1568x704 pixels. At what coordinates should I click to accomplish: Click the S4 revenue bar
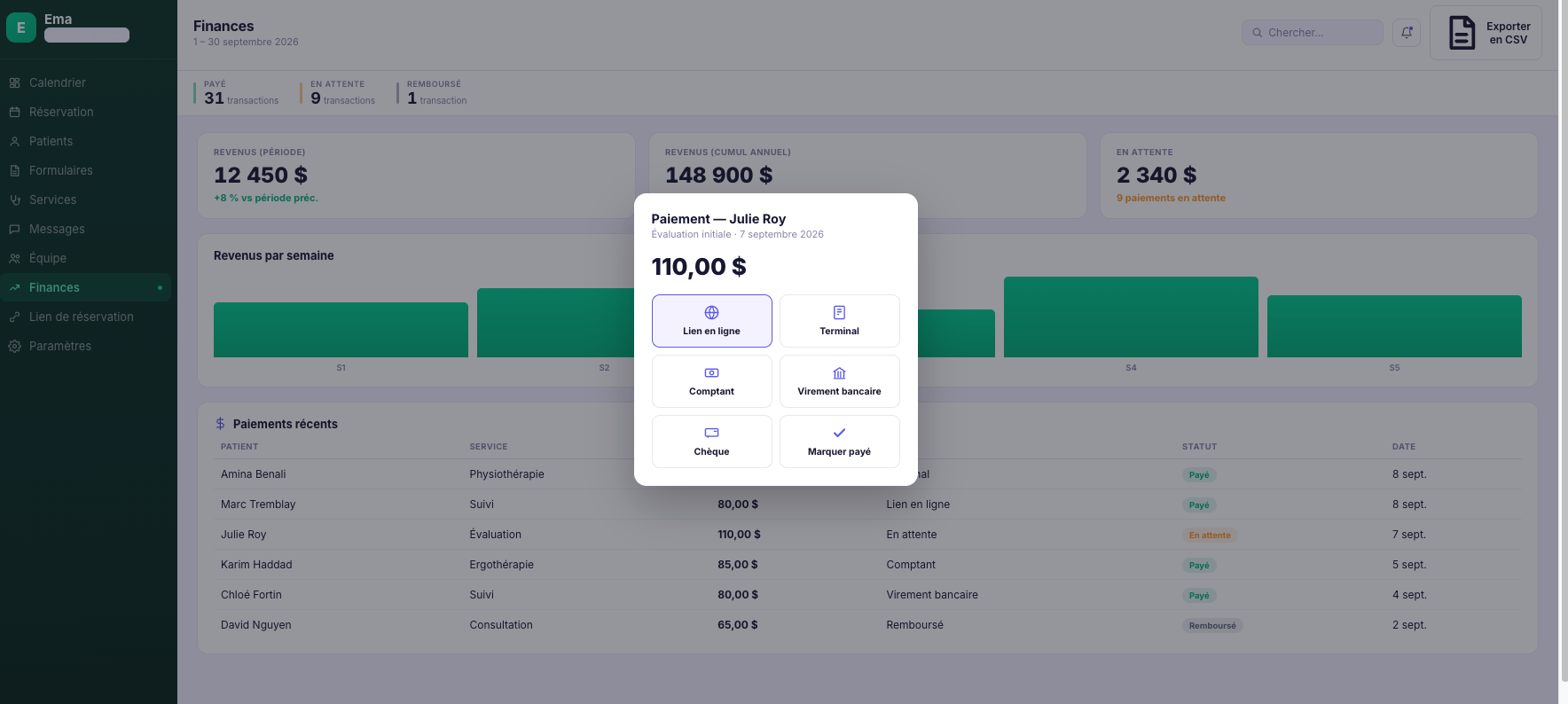tap(1131, 317)
